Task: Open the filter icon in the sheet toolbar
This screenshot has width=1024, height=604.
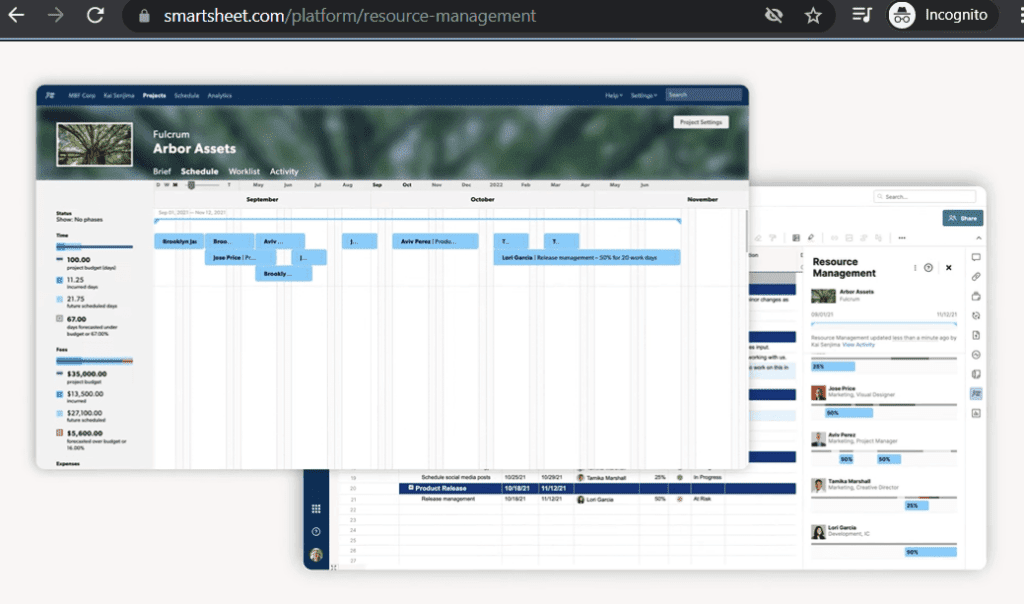Action: pos(772,238)
